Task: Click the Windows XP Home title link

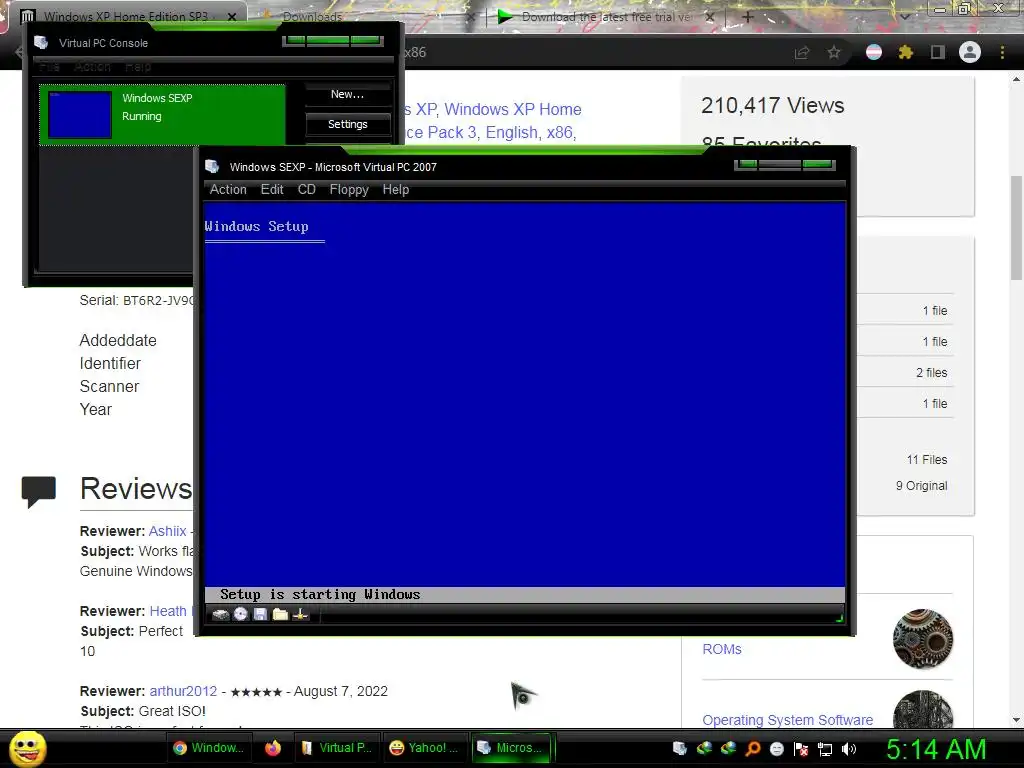Action: point(513,109)
